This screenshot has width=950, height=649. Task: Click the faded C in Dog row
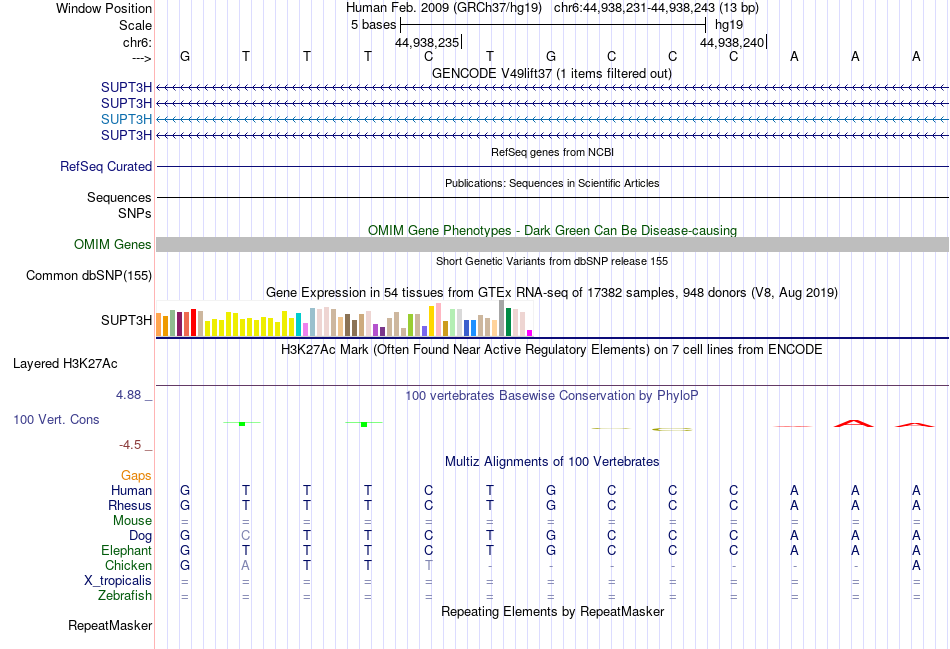tap(245, 536)
